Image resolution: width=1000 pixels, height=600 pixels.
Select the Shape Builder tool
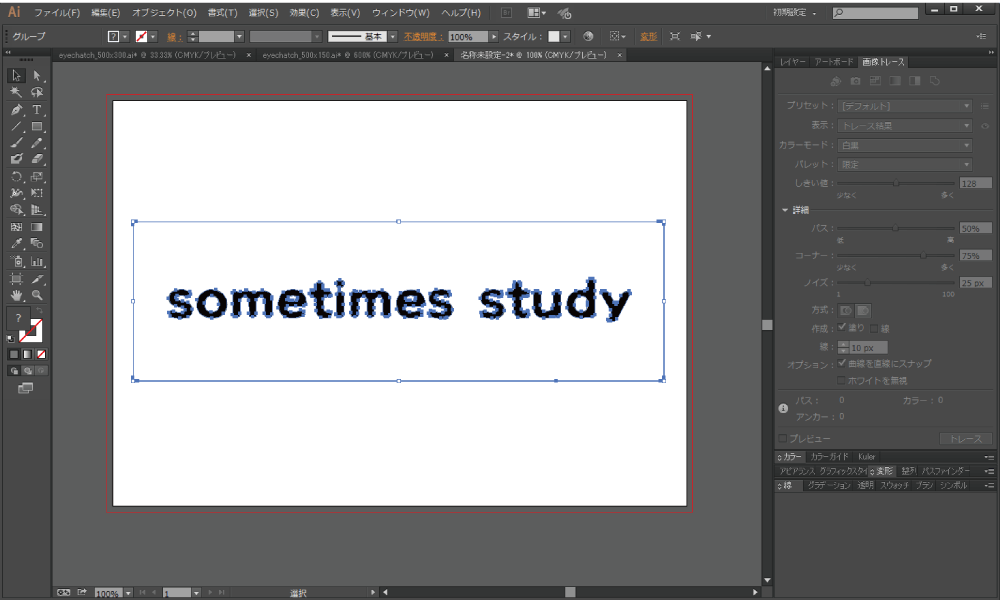[16, 209]
